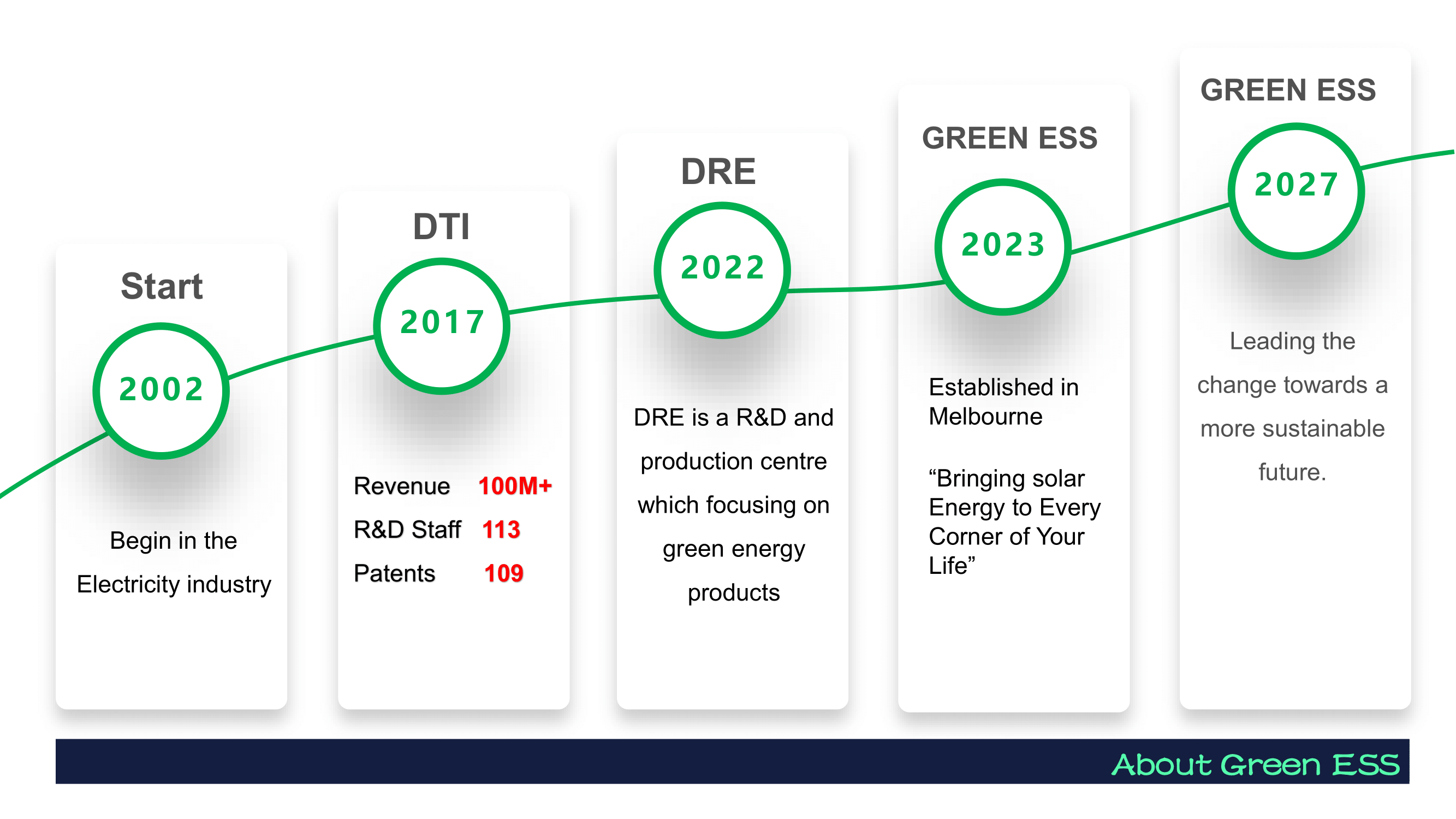Screen dimensions: 1456x819
Task: Click the 2023 timeline circle
Action: (x=1003, y=247)
